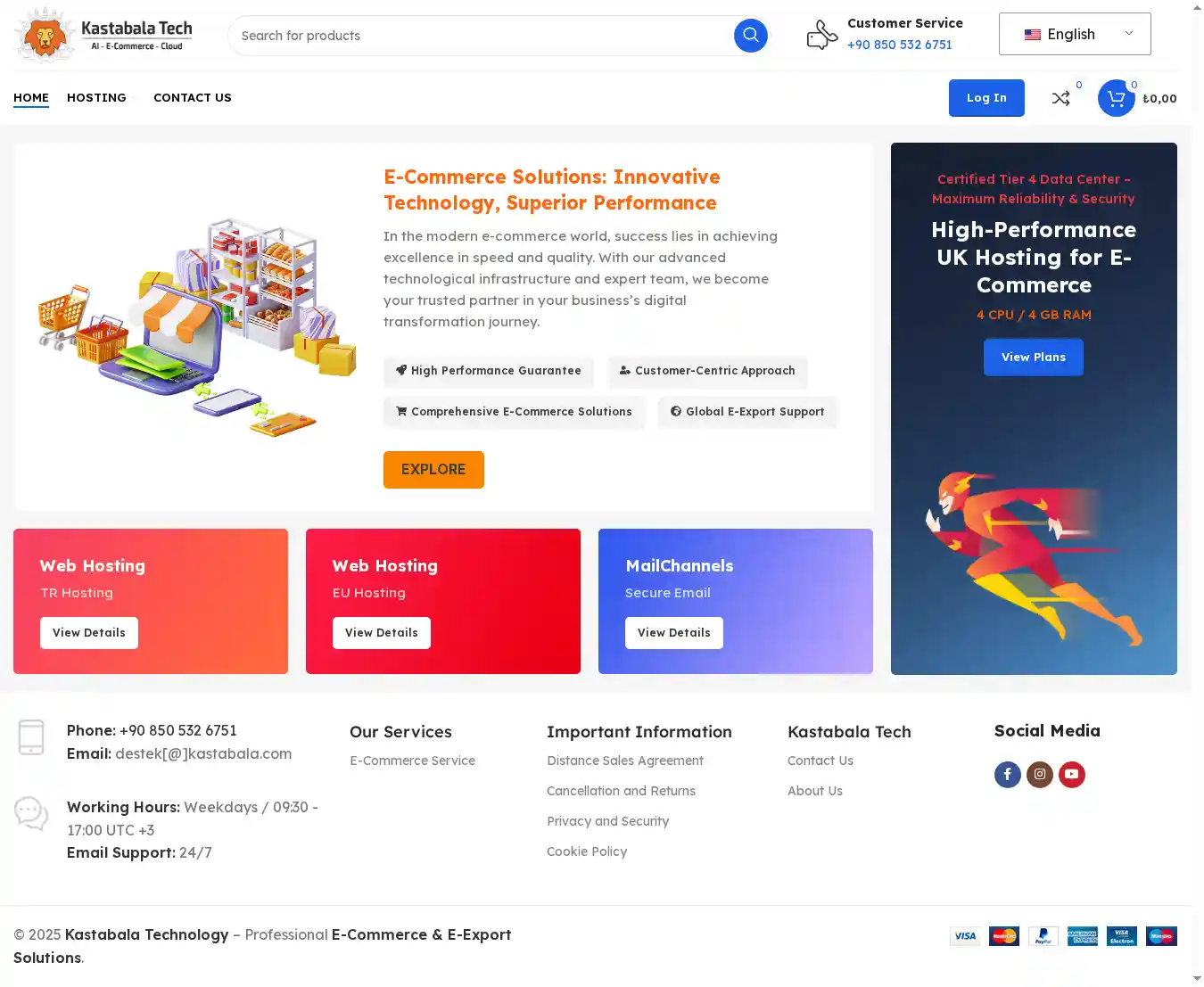
Task: Click View Plans on the UK Hosting banner
Action: (x=1033, y=358)
